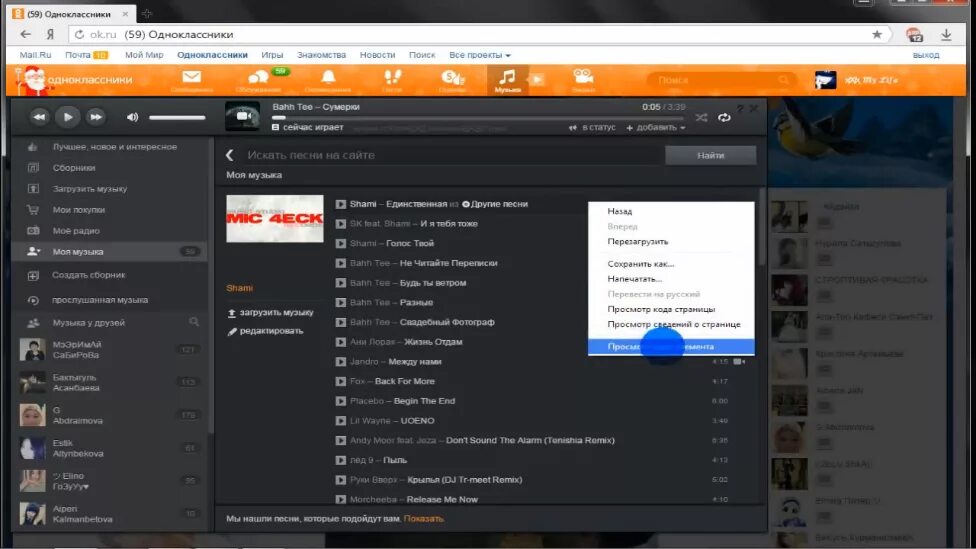The image size is (976, 549).
Task: Open the user profile avatar thumbnail
Action: click(x=825, y=80)
